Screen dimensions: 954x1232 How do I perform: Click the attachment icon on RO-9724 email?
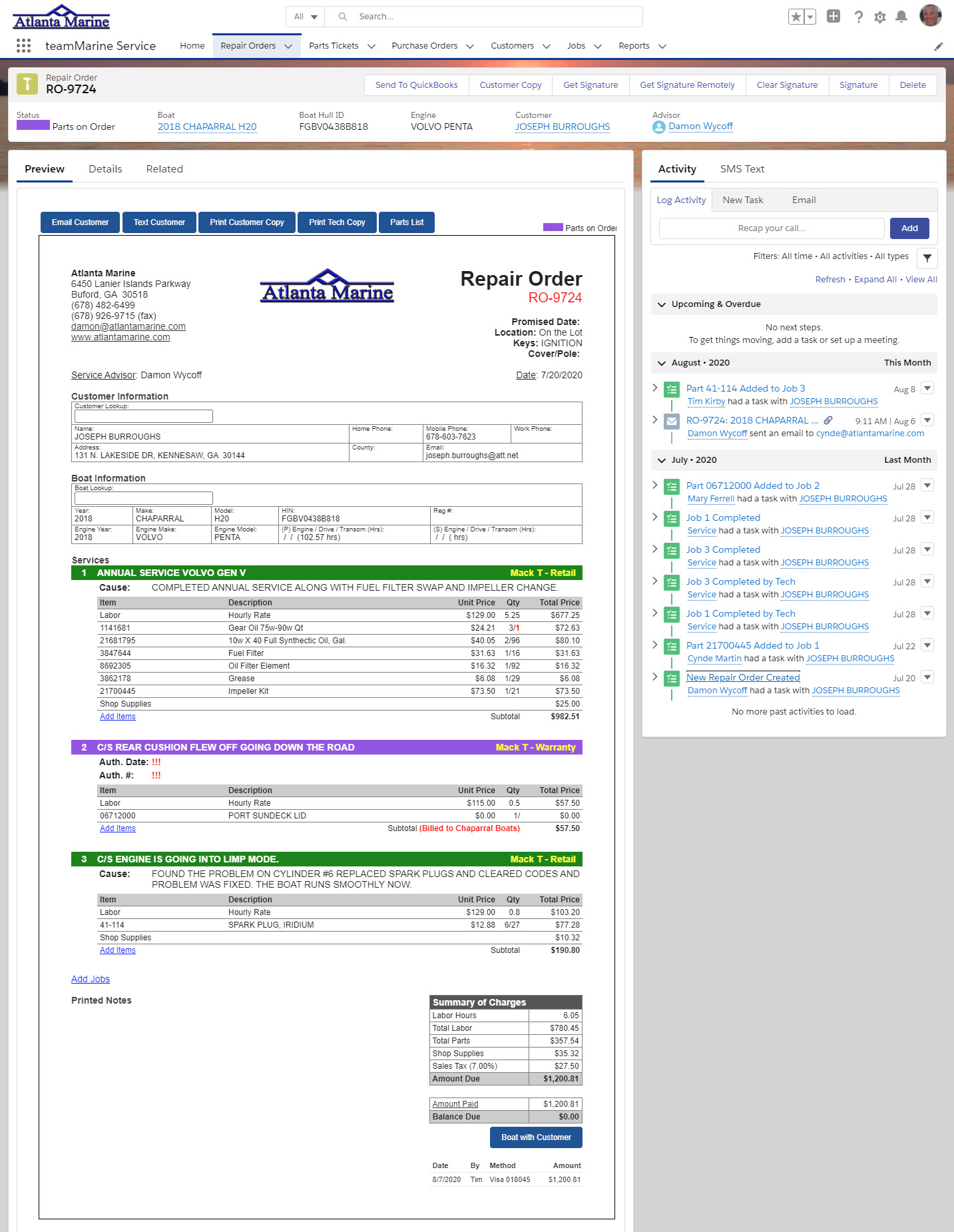828,420
